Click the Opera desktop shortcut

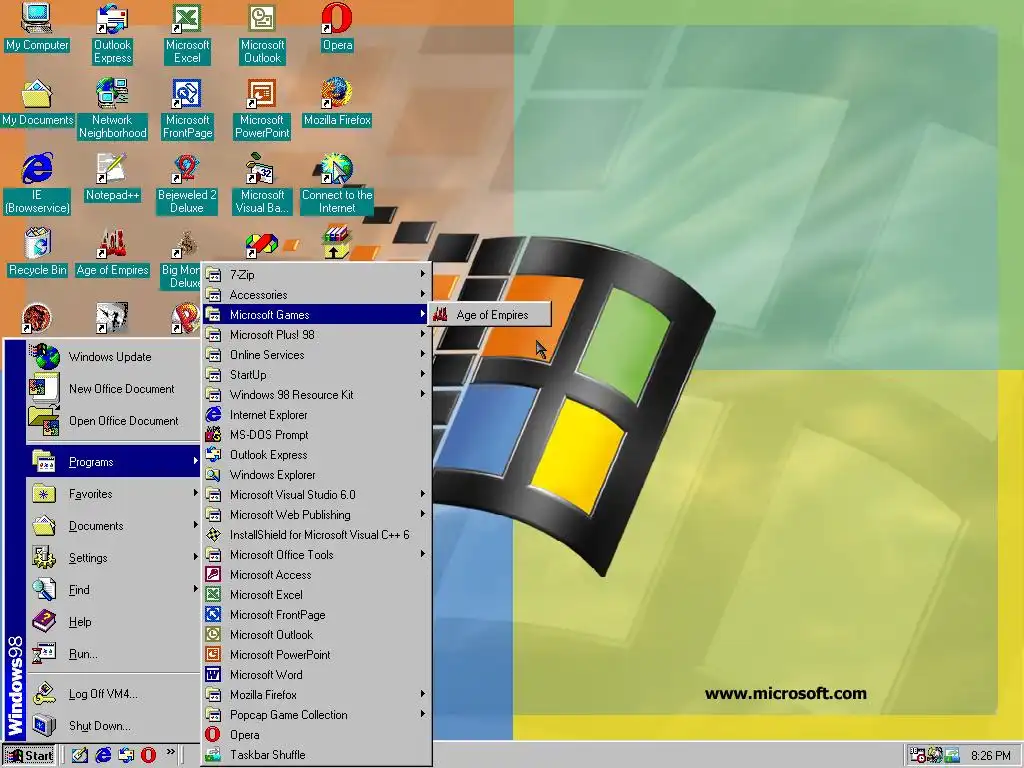(337, 26)
